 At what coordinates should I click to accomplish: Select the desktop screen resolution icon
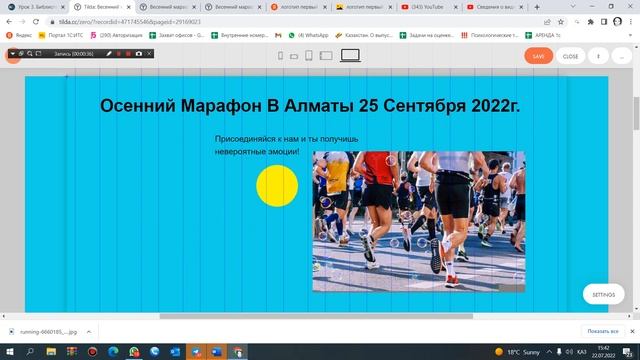(350, 56)
